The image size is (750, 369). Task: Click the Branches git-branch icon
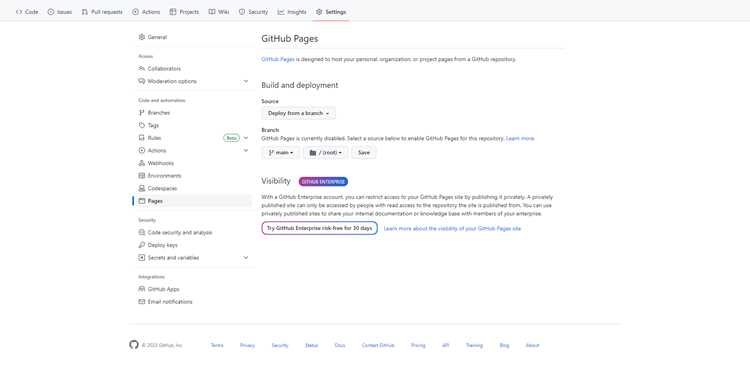coord(142,112)
